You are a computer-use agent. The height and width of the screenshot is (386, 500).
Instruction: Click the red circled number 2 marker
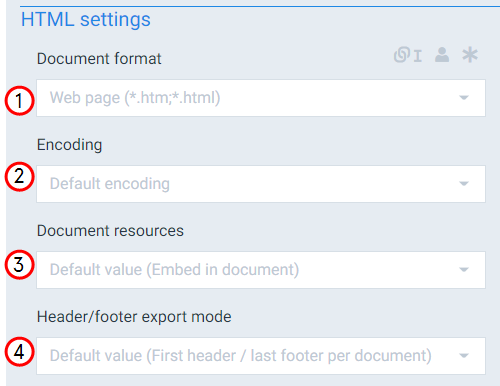[x=19, y=177]
